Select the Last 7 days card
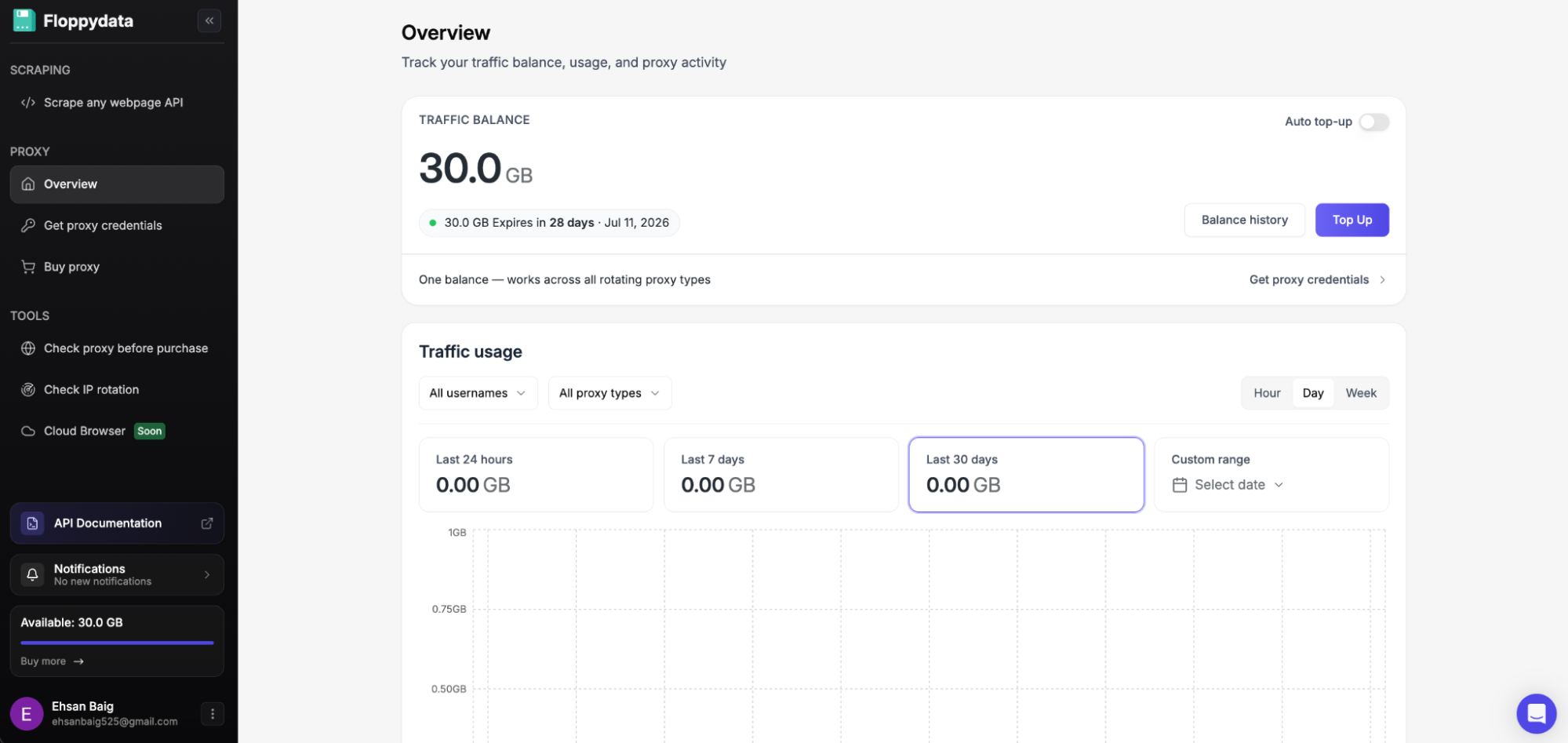Viewport: 1568px width, 743px height. (x=781, y=475)
